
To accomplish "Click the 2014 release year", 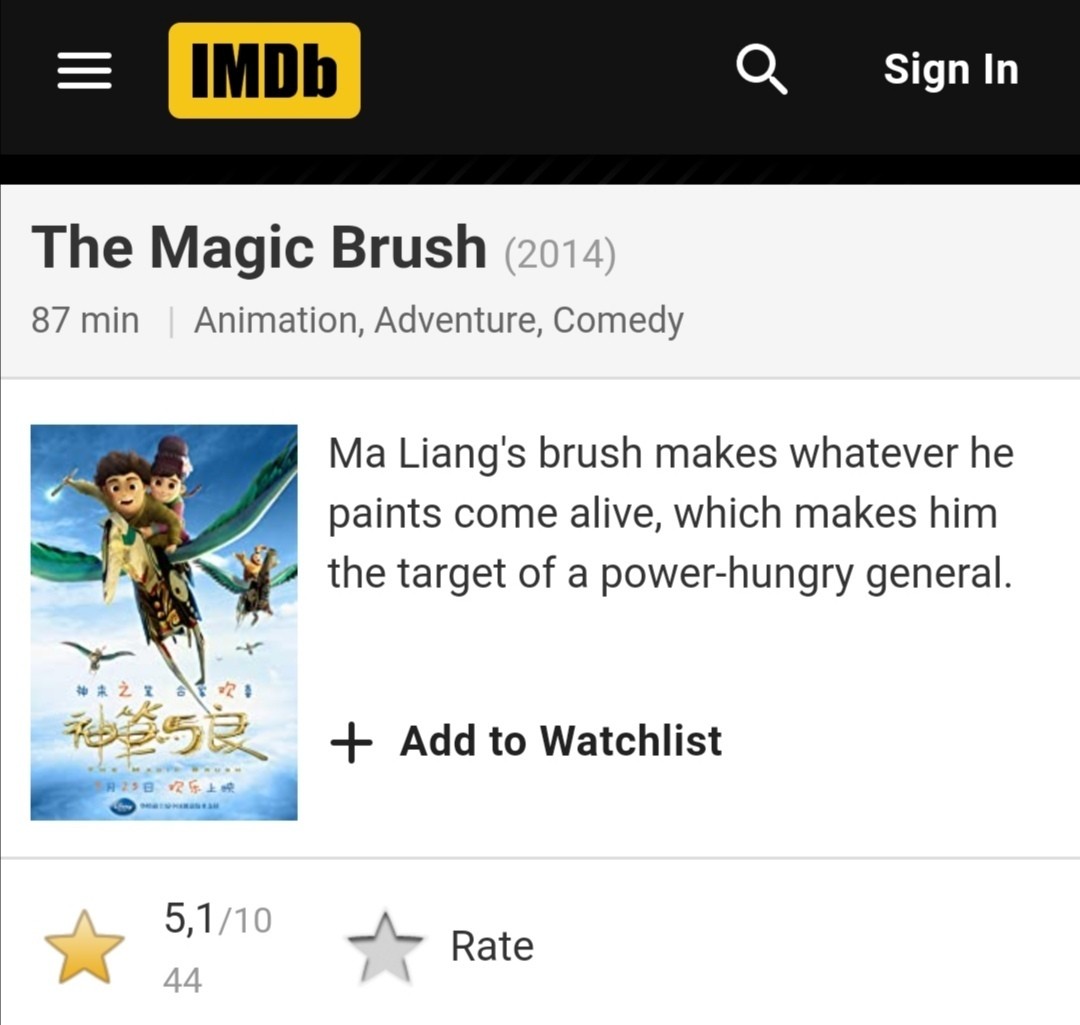I will click(x=560, y=254).
